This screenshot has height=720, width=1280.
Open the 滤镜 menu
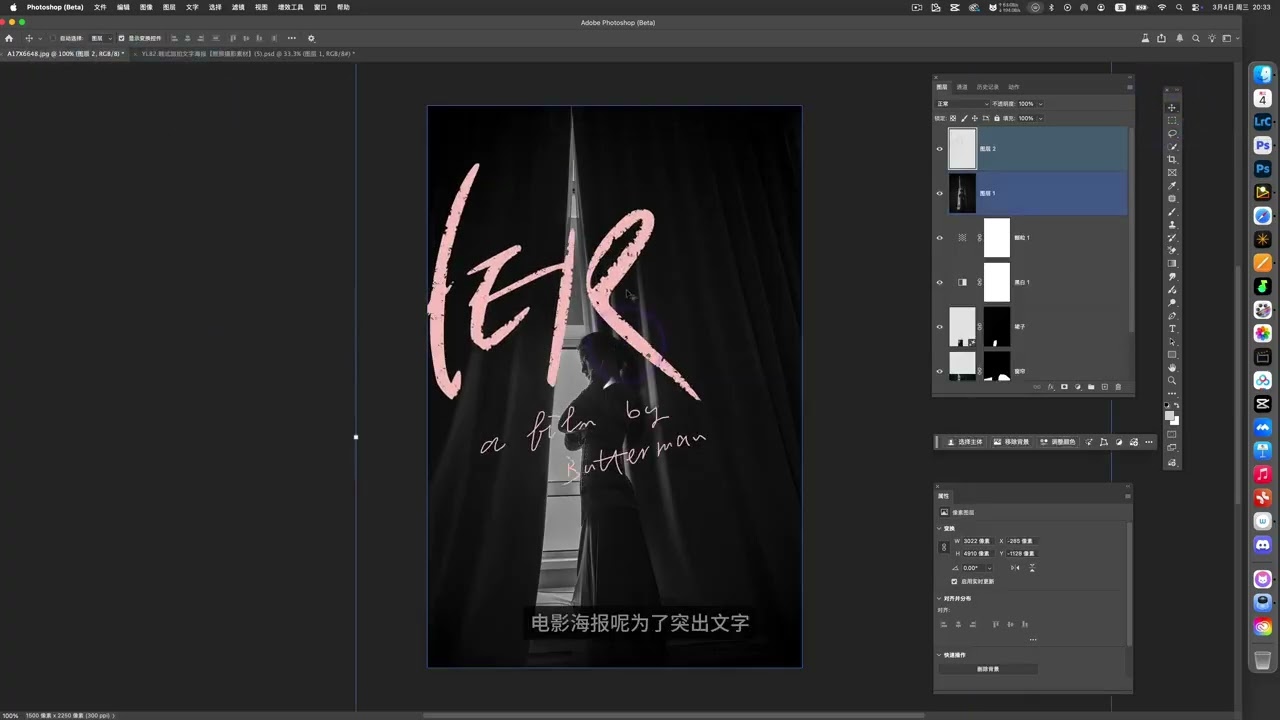pos(238,7)
